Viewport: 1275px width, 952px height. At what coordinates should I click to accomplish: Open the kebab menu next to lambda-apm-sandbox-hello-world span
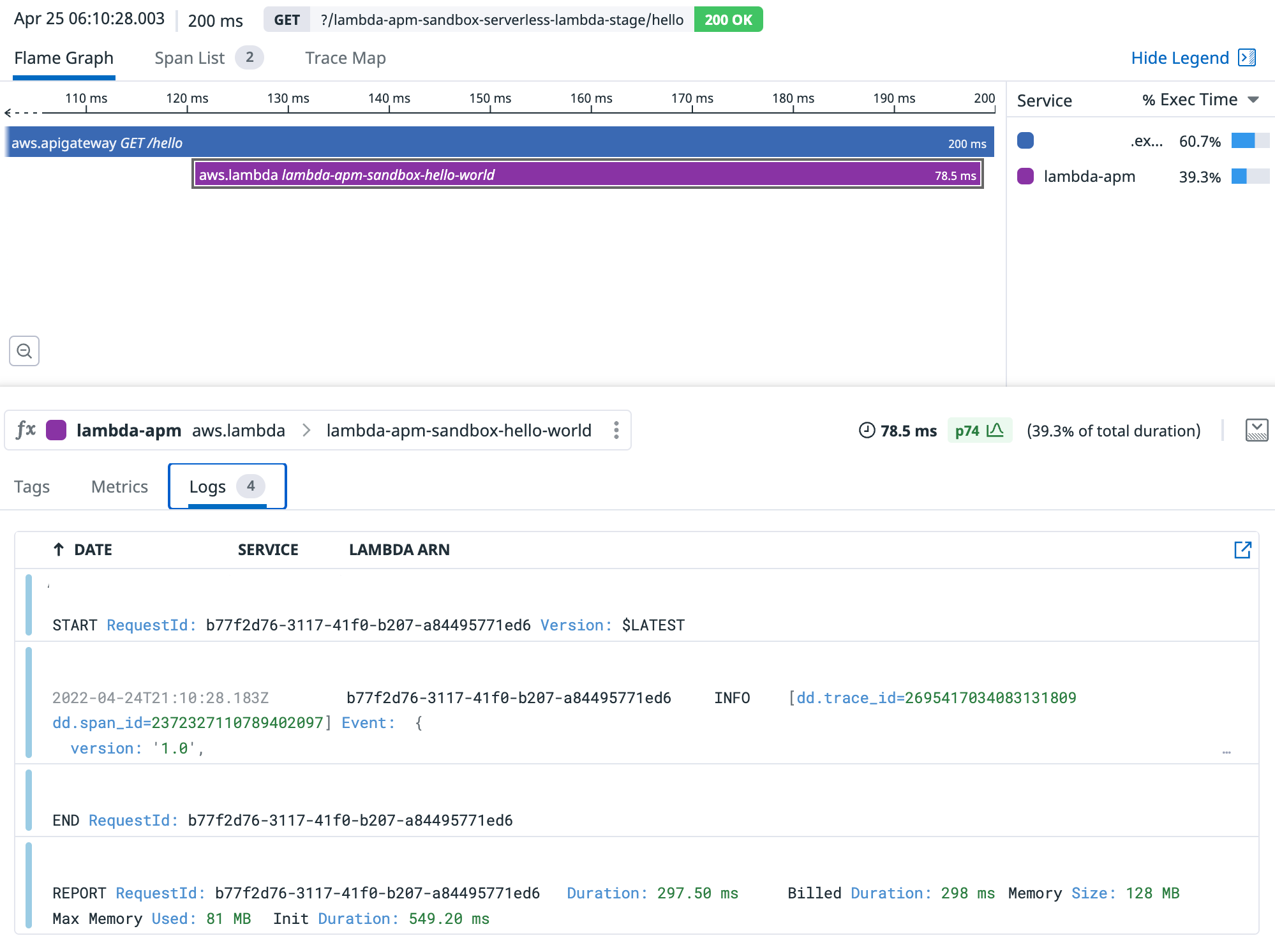[616, 430]
